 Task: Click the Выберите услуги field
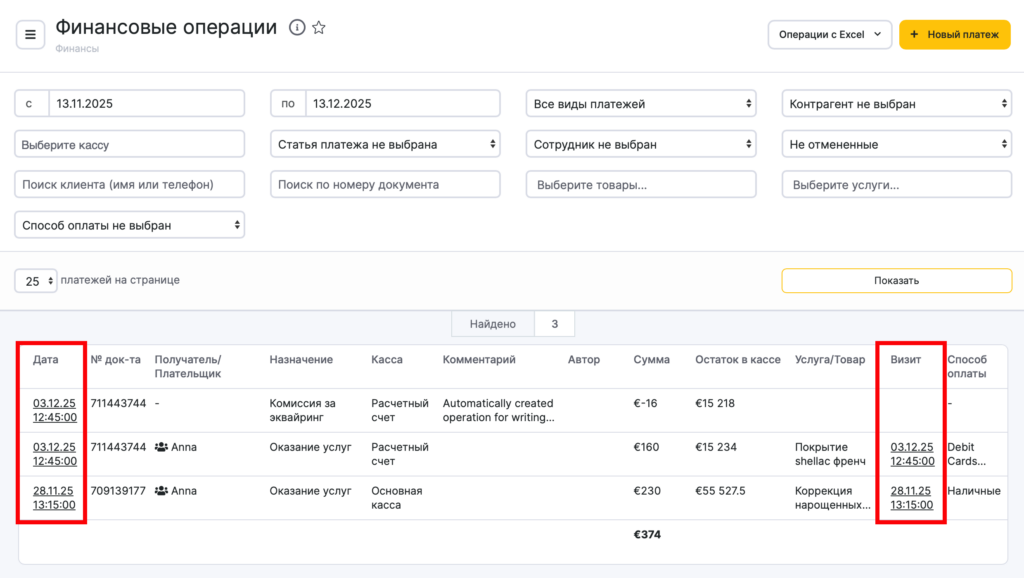[896, 184]
